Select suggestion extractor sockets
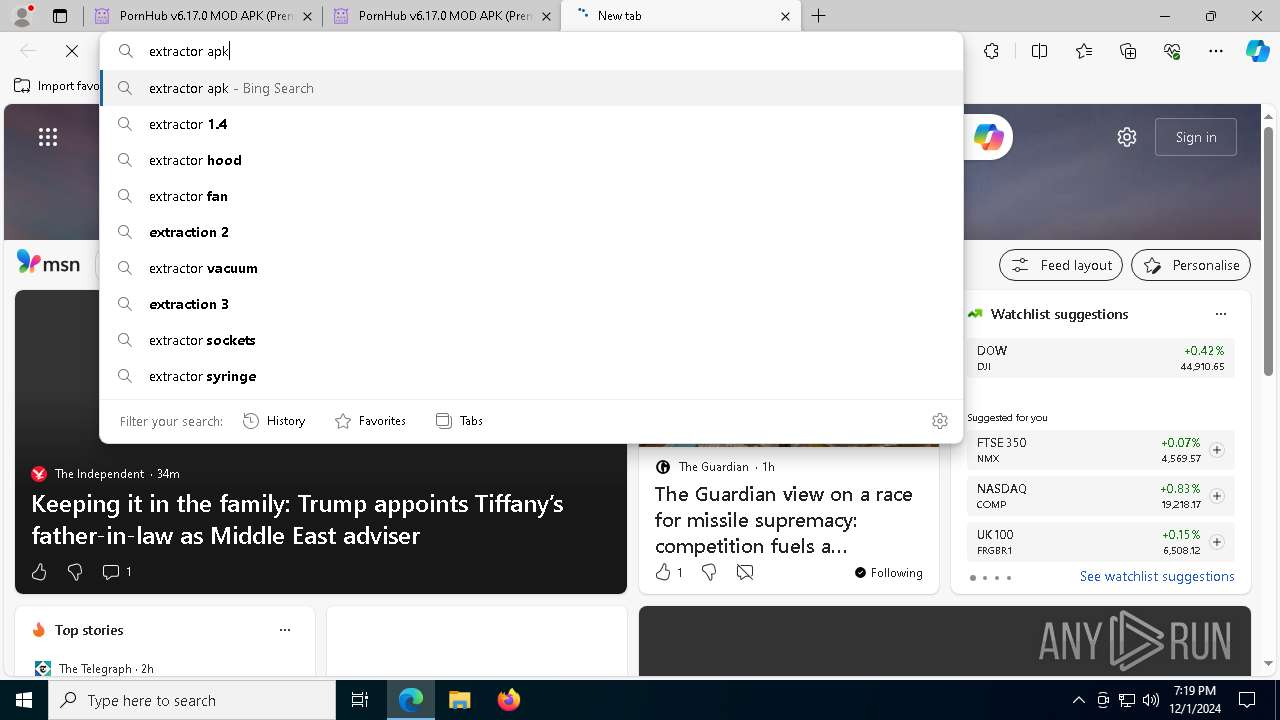The width and height of the screenshot is (1280, 720). (x=531, y=340)
